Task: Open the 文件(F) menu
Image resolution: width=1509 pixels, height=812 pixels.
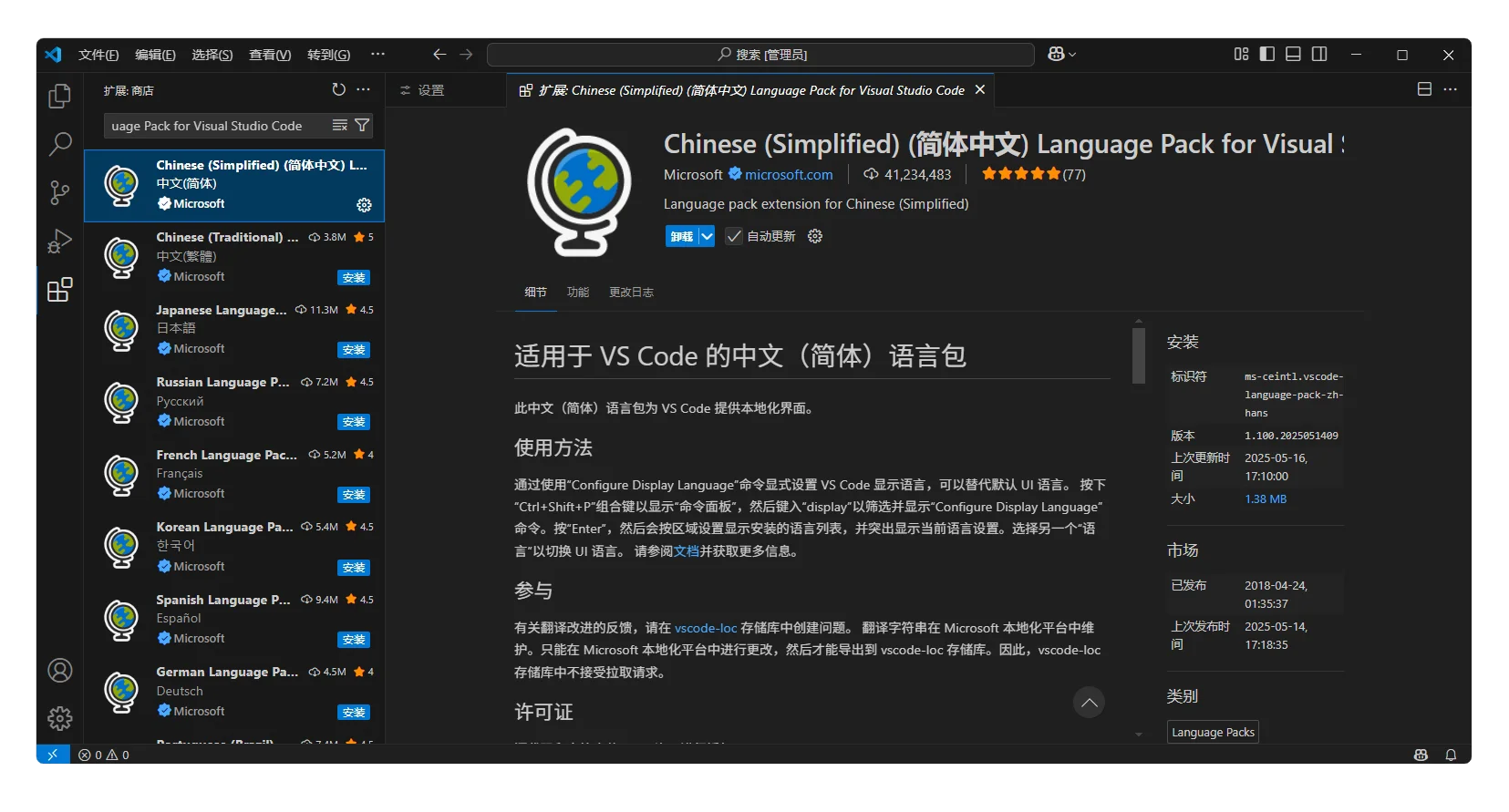Action: (98, 55)
